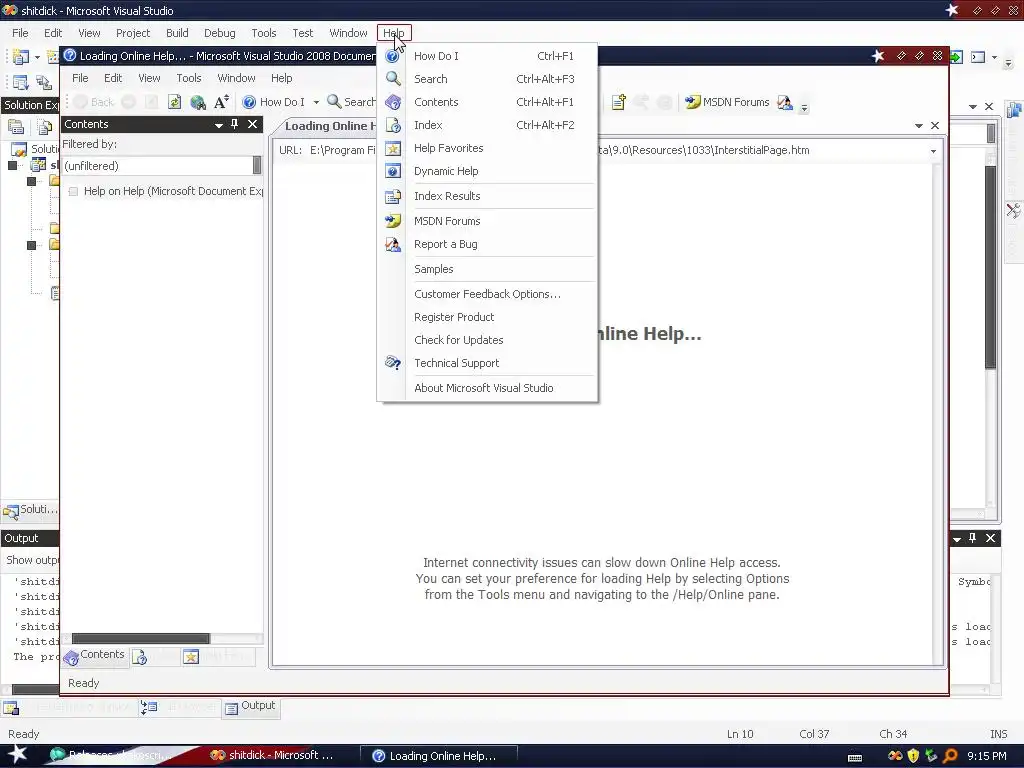Click How Do I button in Document Explorer toolbar
Screen dimensions: 1024x768
(x=274, y=102)
